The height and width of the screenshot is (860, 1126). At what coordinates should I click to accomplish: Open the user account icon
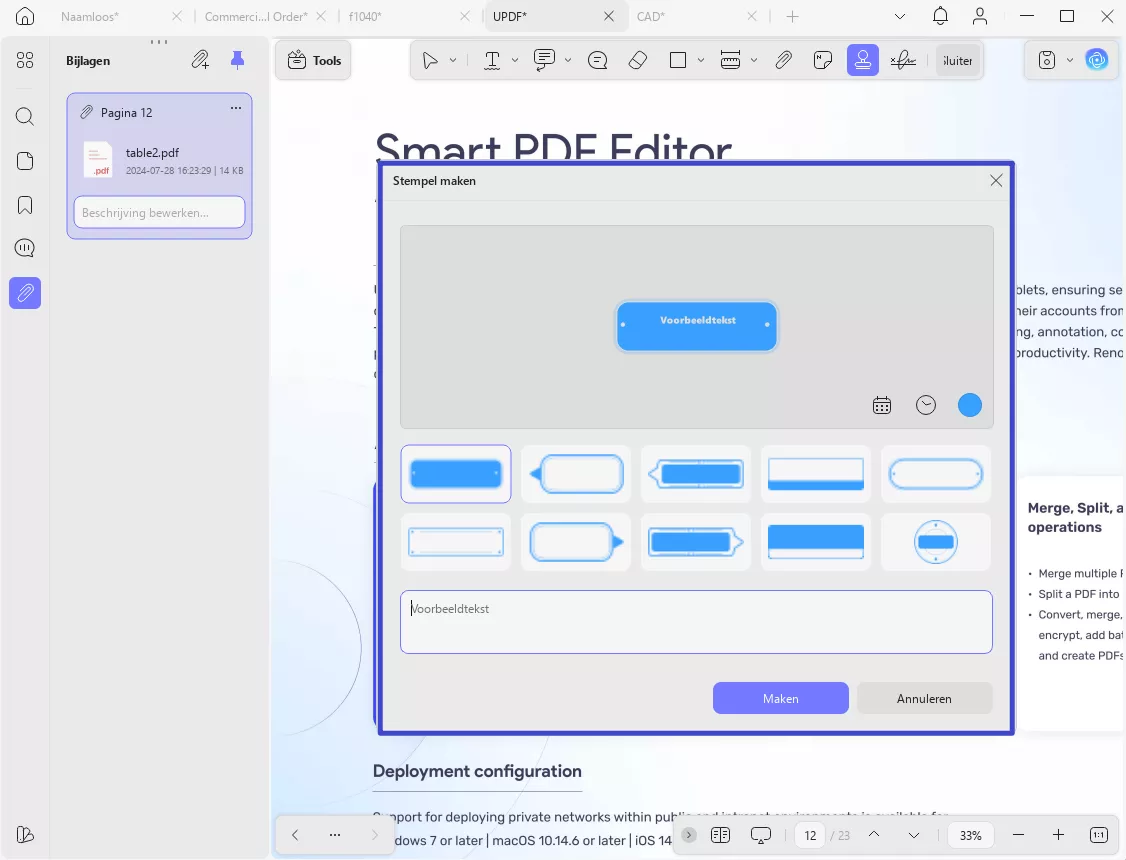click(x=980, y=16)
